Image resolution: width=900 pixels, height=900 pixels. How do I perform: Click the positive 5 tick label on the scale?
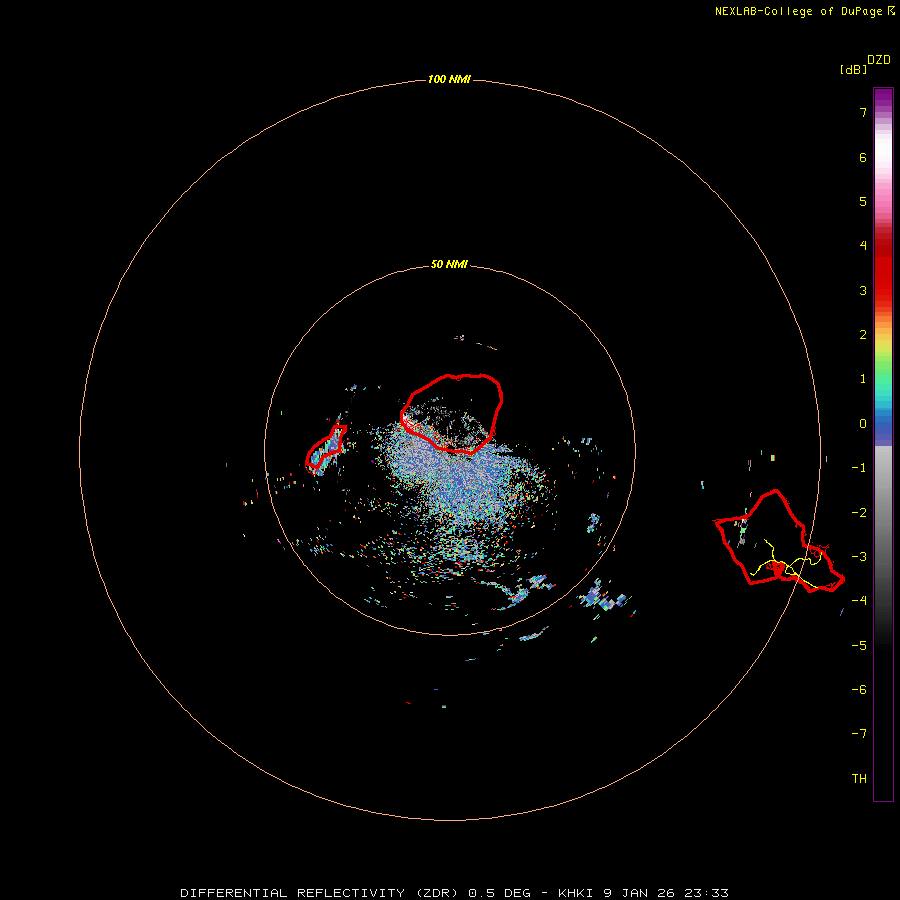863,201
